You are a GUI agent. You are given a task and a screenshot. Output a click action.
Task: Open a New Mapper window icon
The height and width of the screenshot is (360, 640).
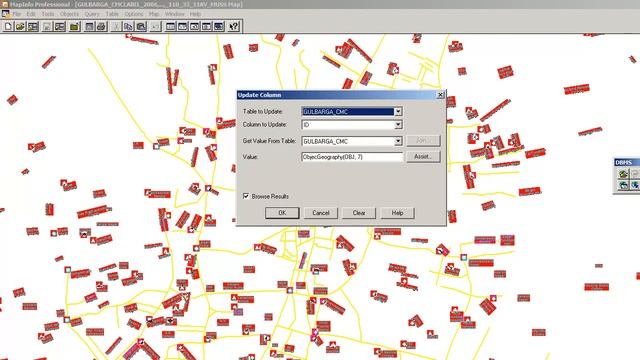(182, 27)
